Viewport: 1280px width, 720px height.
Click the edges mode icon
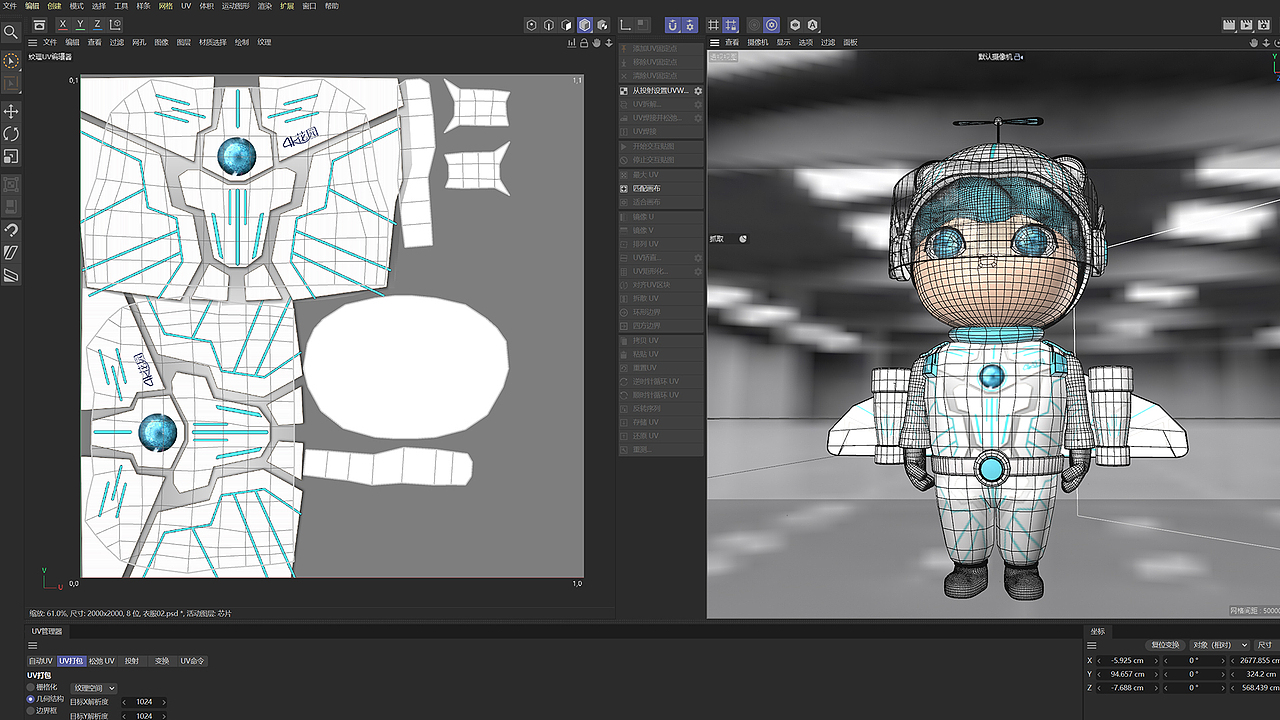point(549,25)
